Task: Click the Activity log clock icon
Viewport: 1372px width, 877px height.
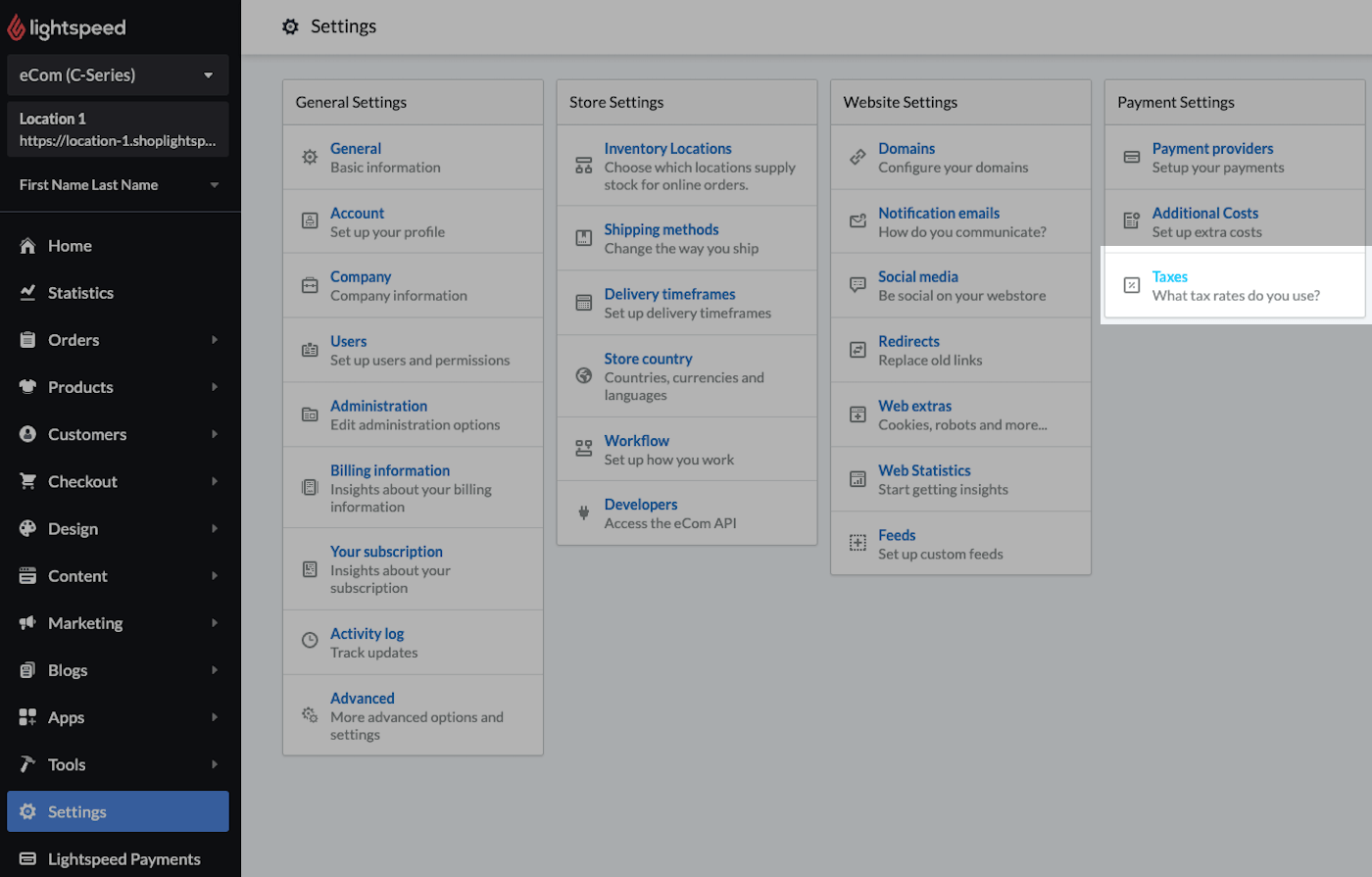Action: click(310, 642)
